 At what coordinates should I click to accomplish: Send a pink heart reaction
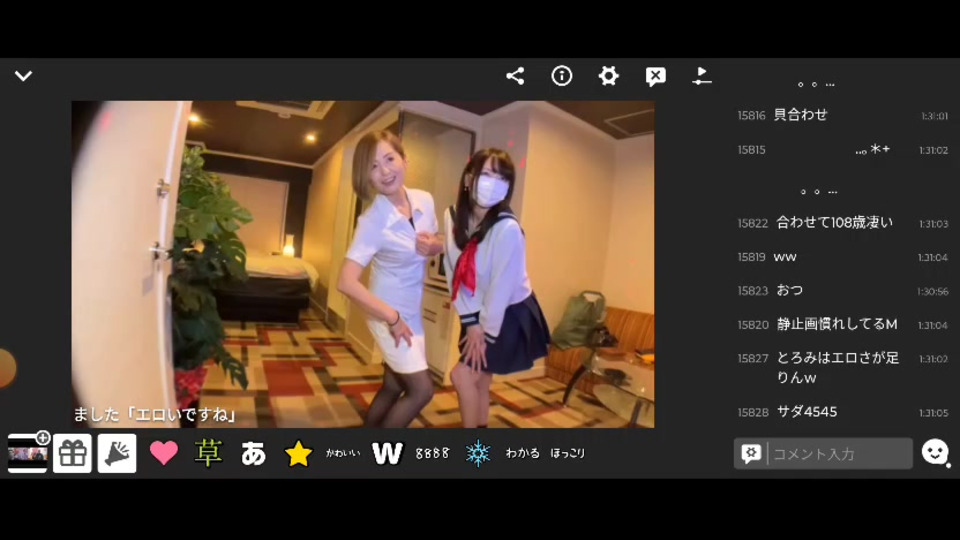[x=163, y=454]
